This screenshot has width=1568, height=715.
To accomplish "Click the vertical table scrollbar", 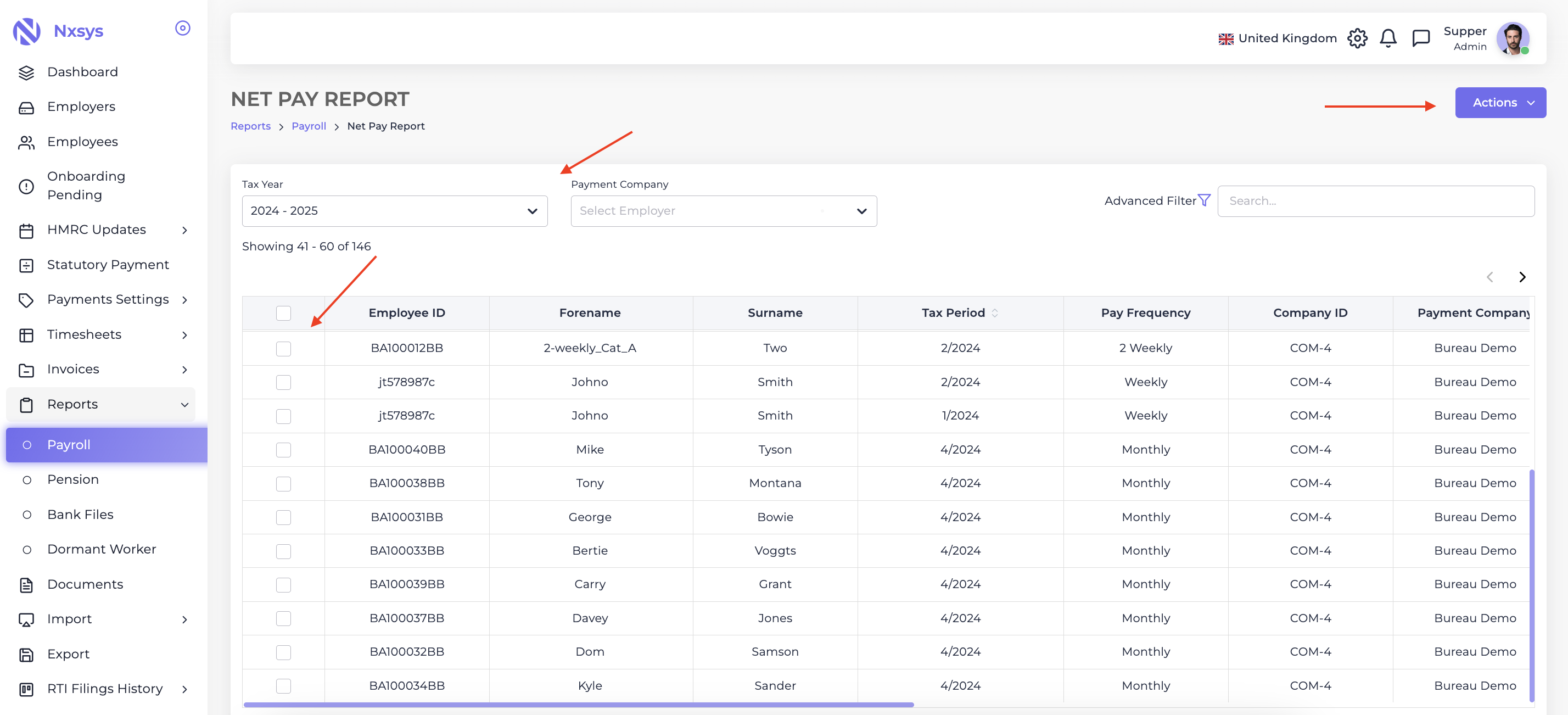I will click(1531, 585).
